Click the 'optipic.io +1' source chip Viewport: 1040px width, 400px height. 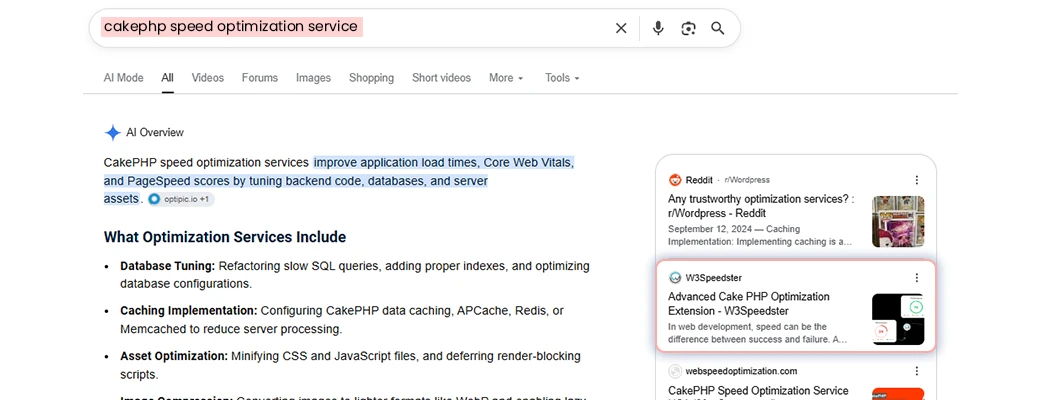point(181,199)
